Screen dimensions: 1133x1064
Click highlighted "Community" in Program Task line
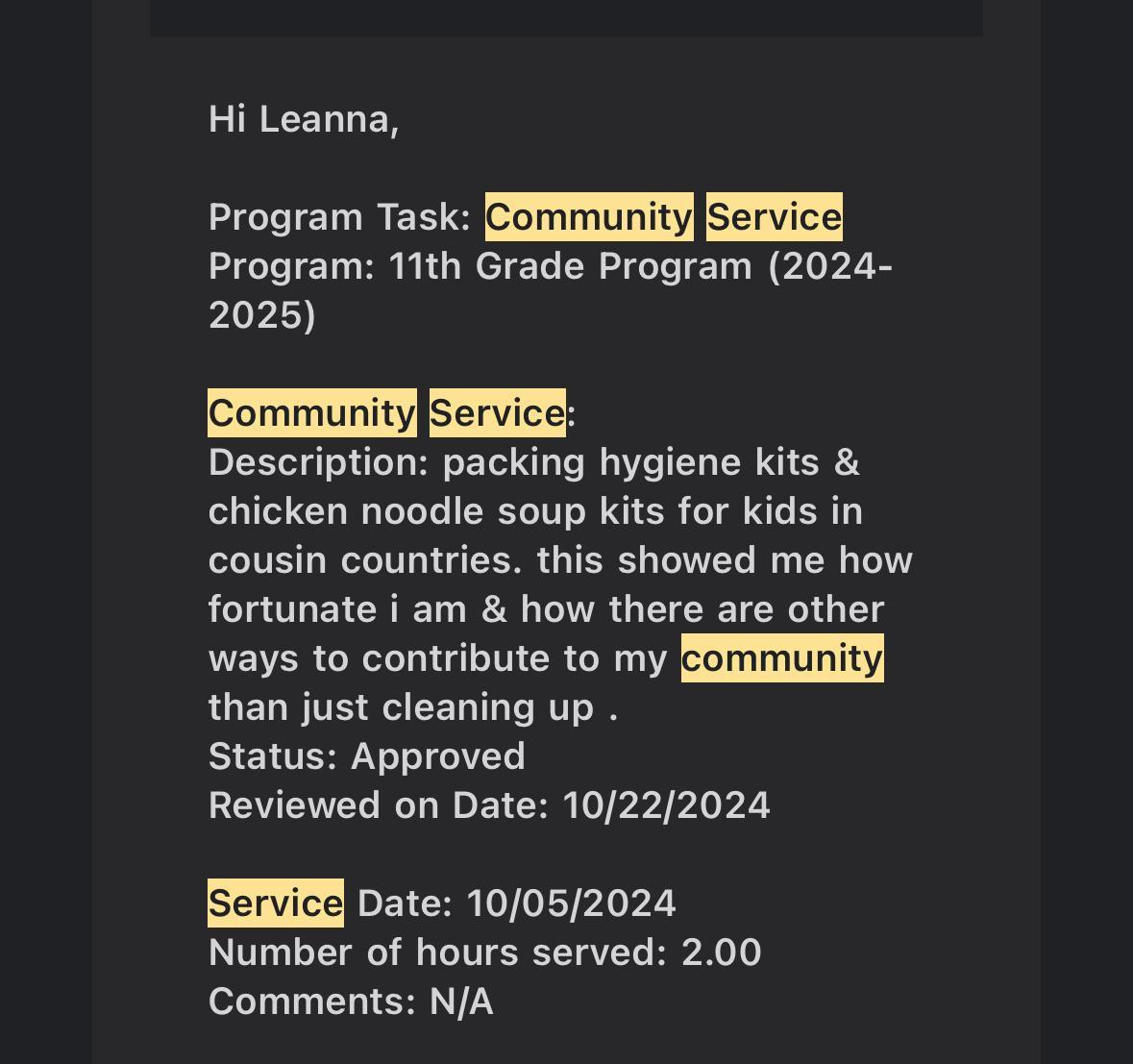(x=588, y=217)
